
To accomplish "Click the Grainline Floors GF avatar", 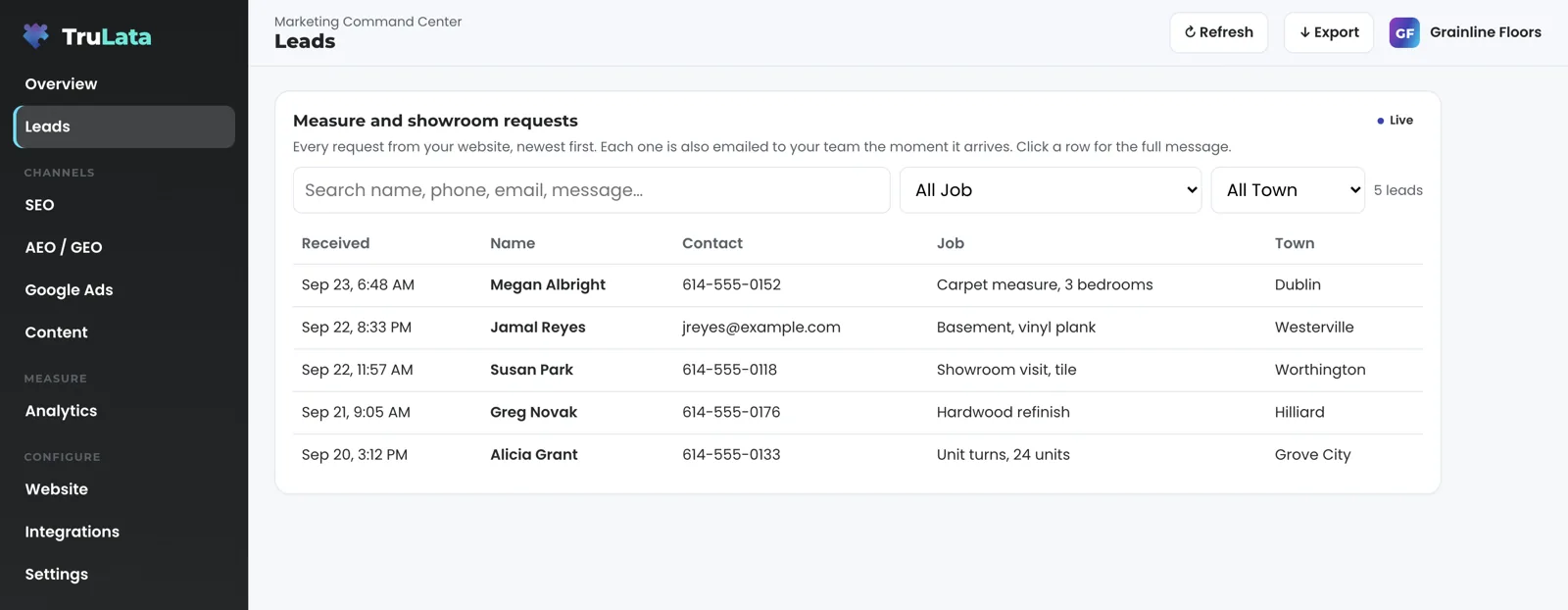I will coord(1404,32).
